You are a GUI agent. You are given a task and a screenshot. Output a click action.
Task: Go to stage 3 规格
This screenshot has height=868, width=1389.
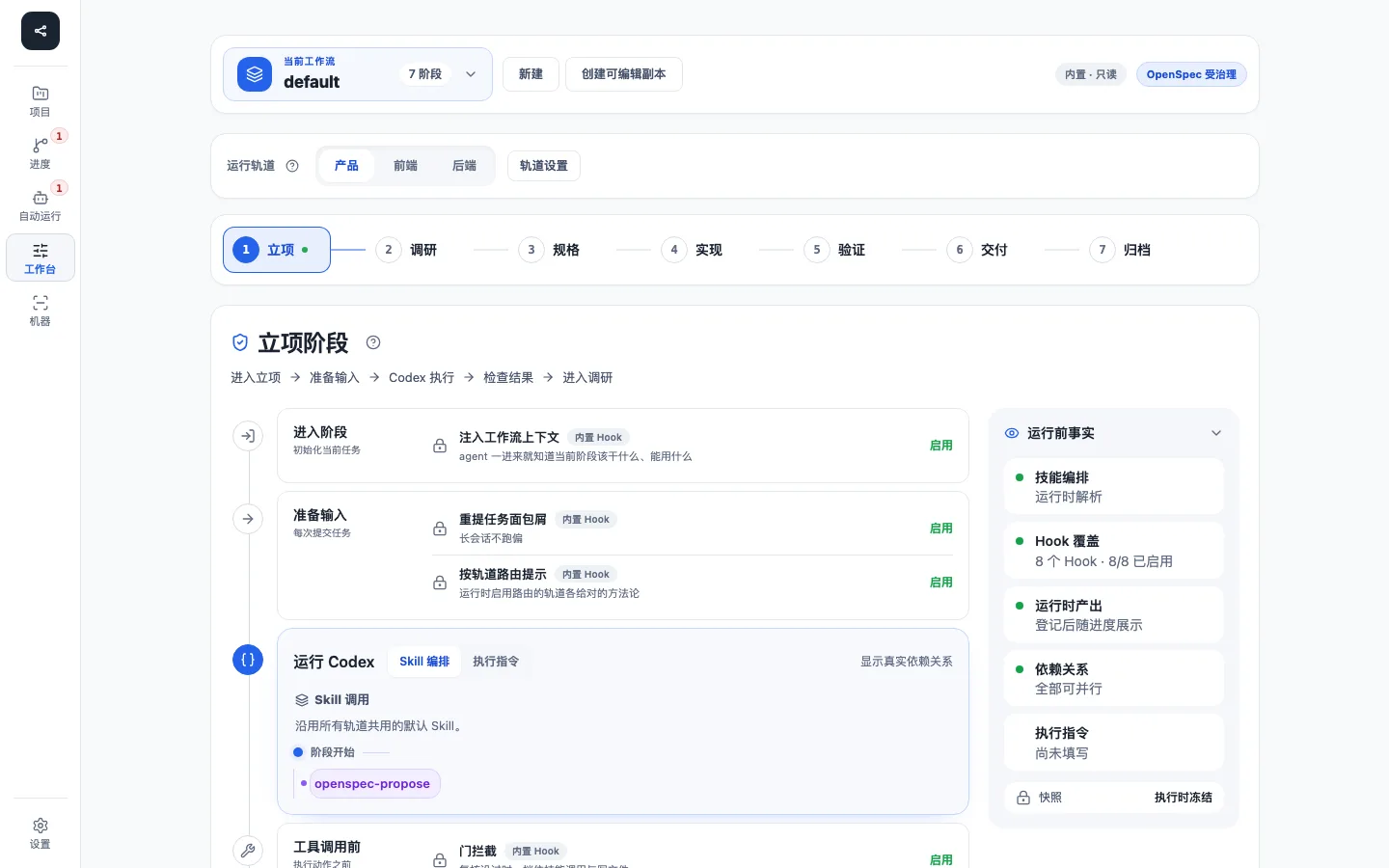point(549,250)
